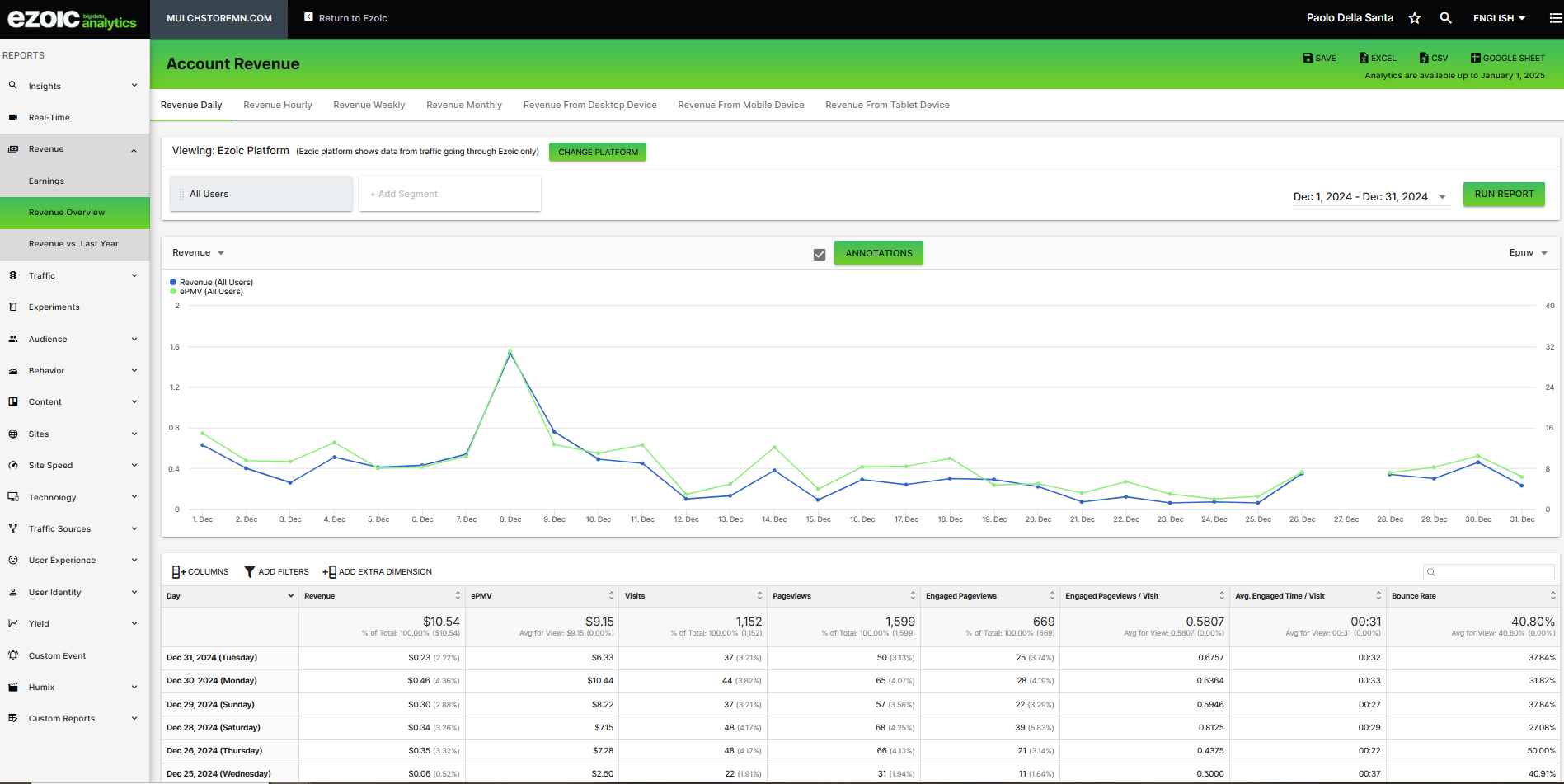Click the table search input field

[1489, 571]
